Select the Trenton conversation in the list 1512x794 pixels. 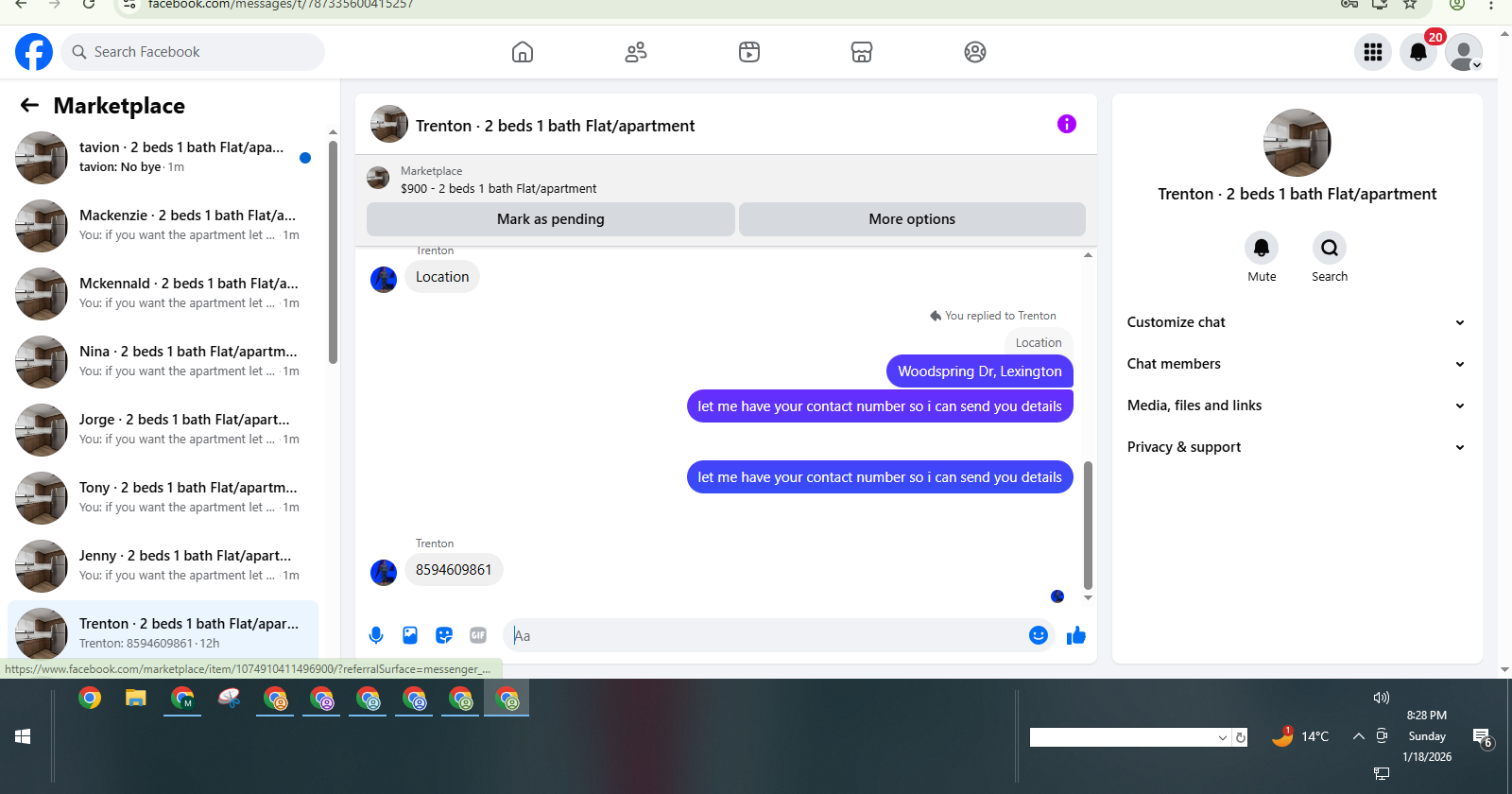coord(163,631)
